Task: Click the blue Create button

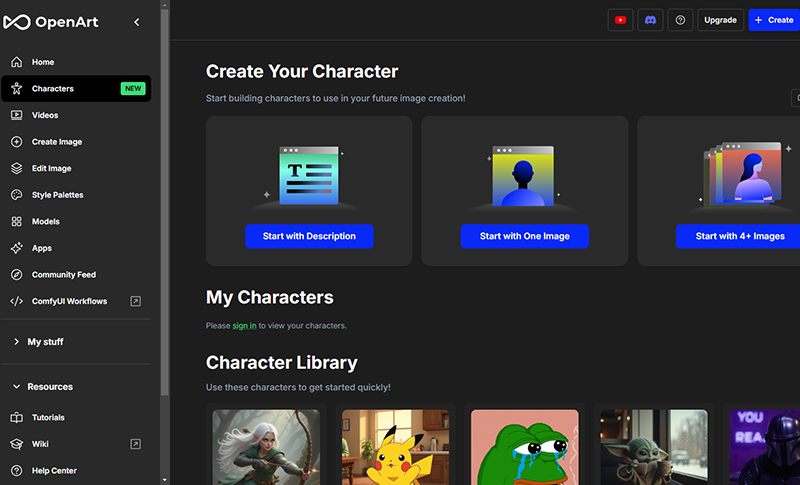Action: click(x=774, y=20)
